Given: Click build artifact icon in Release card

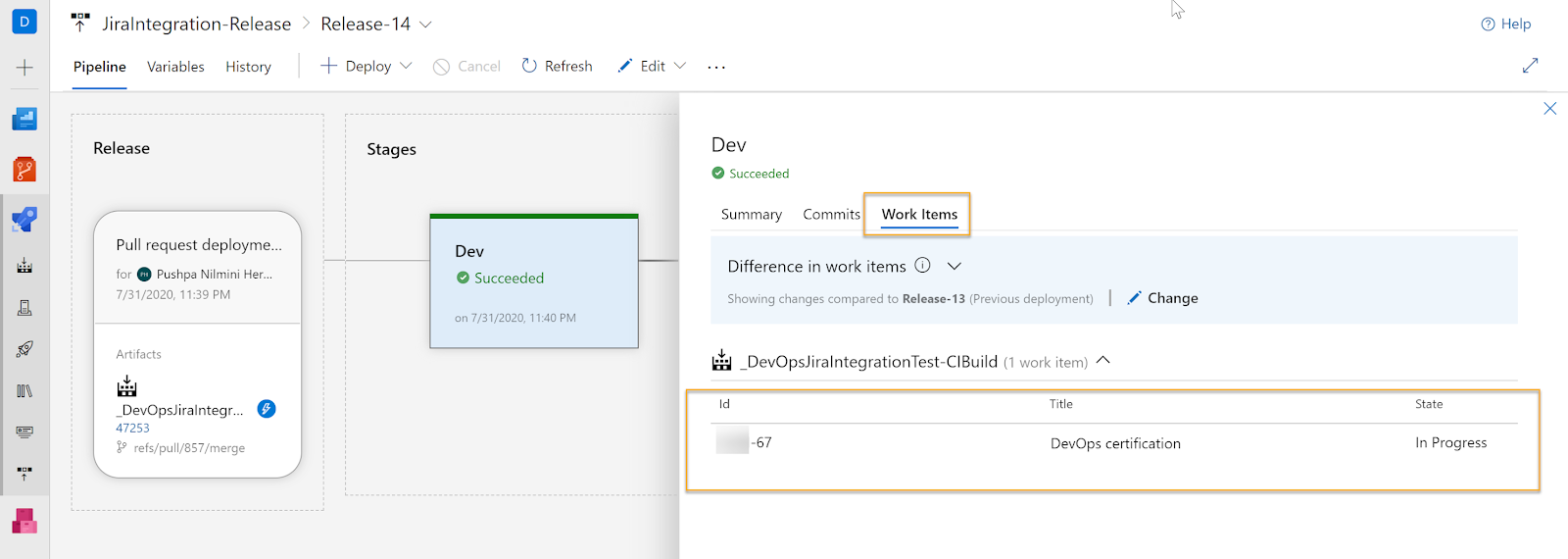Looking at the screenshot, I should coord(127,385).
